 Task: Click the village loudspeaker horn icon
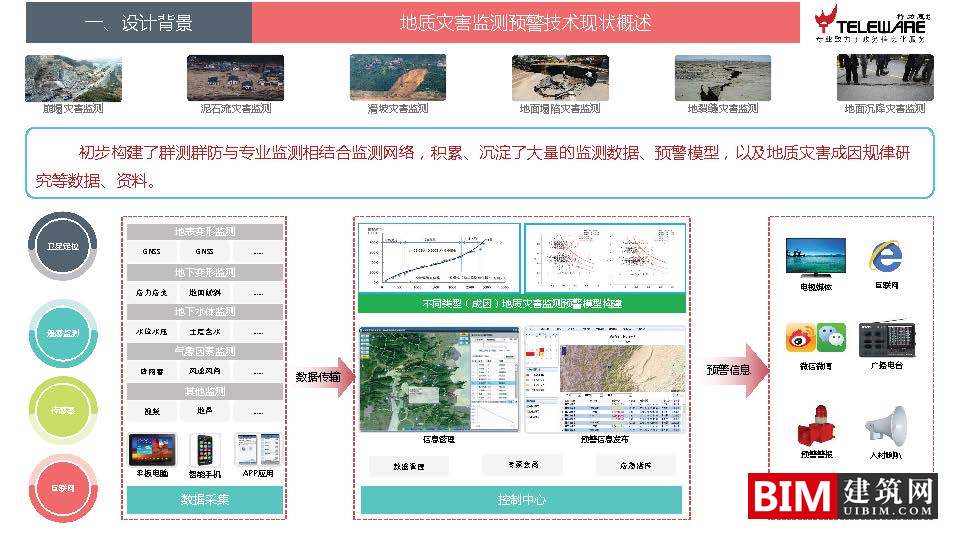pos(886,424)
